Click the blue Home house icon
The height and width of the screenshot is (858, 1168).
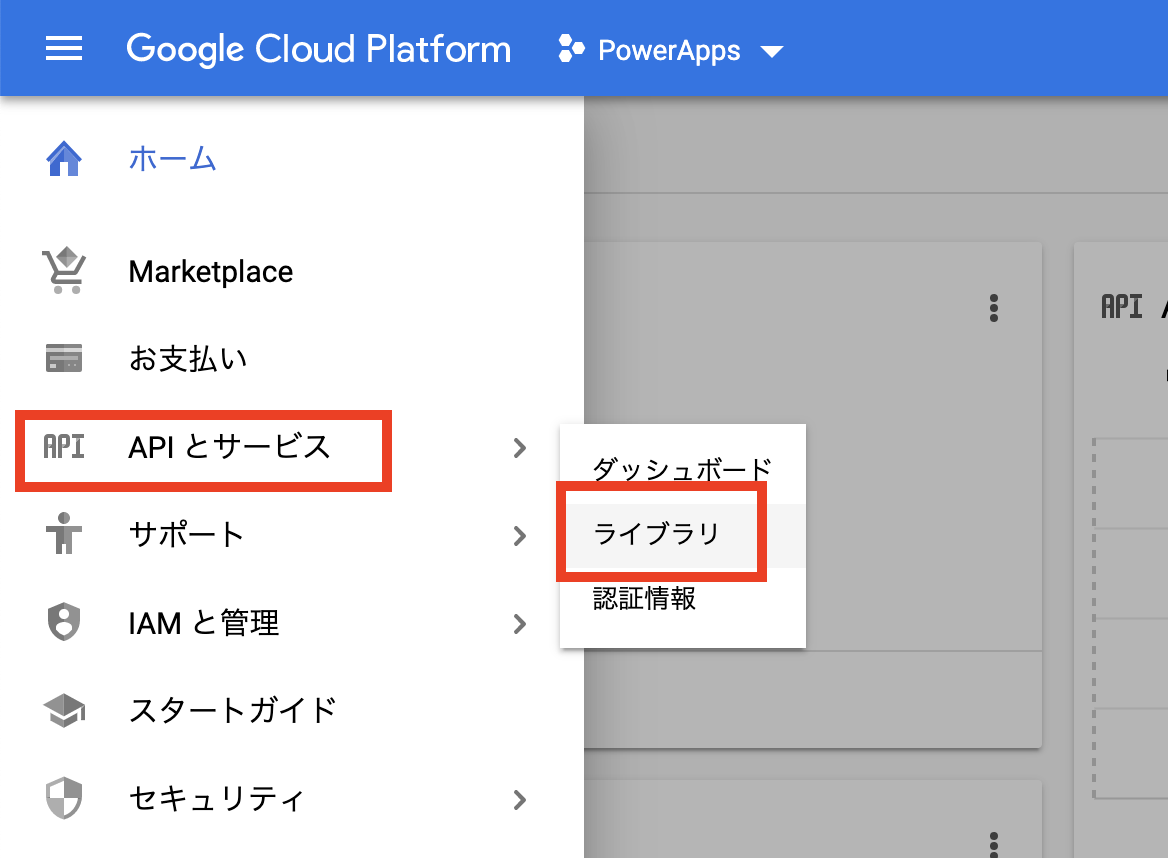click(x=64, y=159)
